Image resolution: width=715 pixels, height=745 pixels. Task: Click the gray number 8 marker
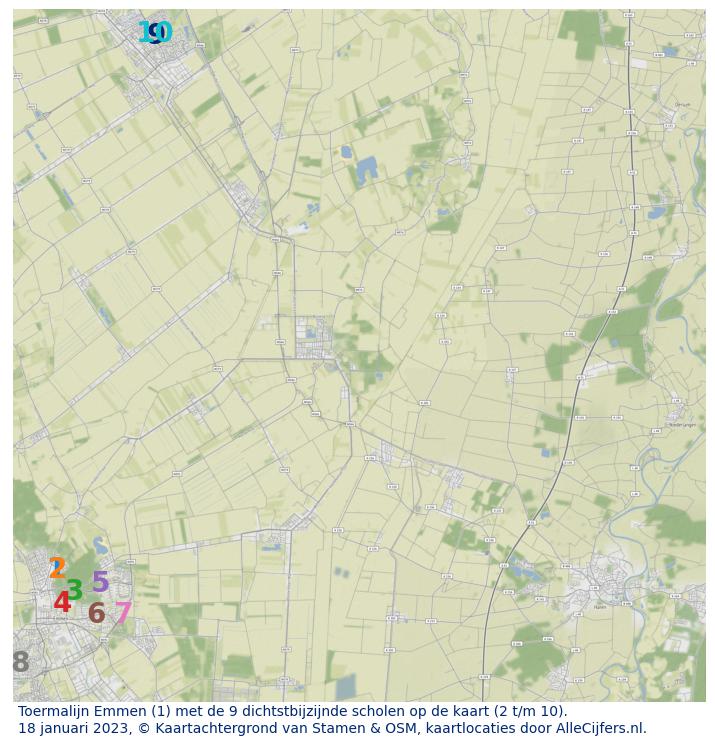coord(20,662)
